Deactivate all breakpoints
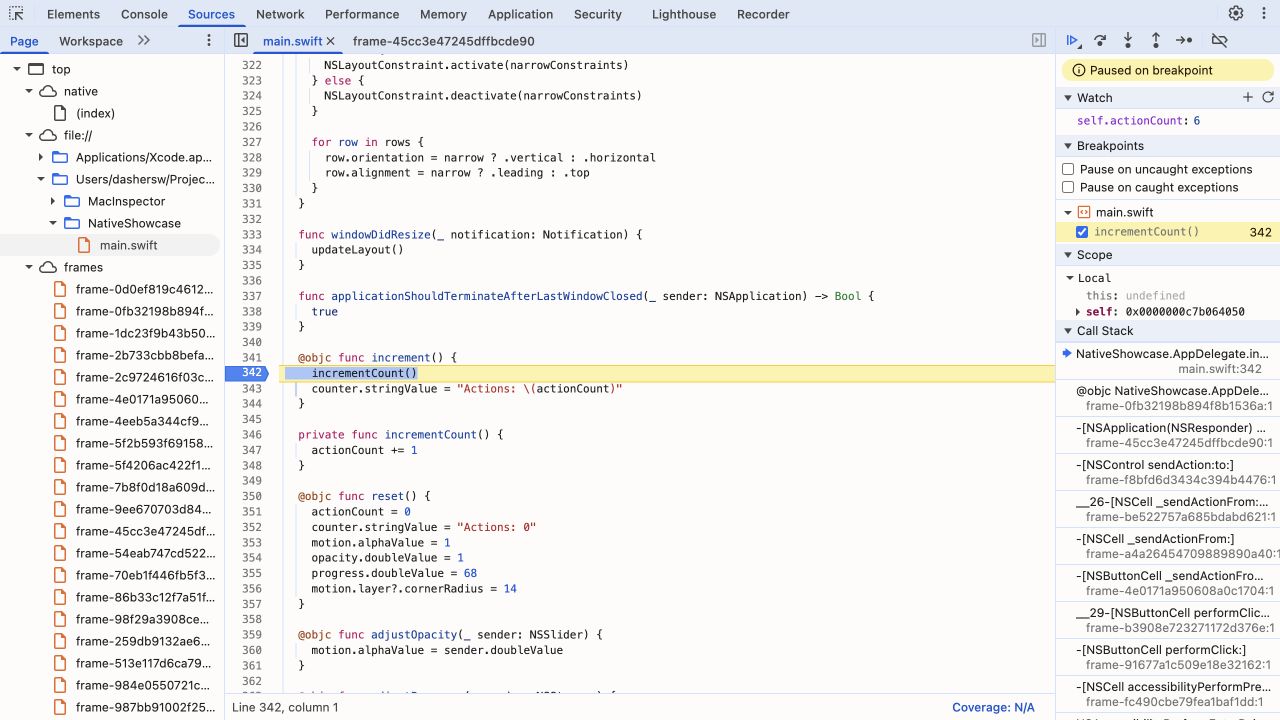Screen dimensions: 1280x720 pos(1219,41)
